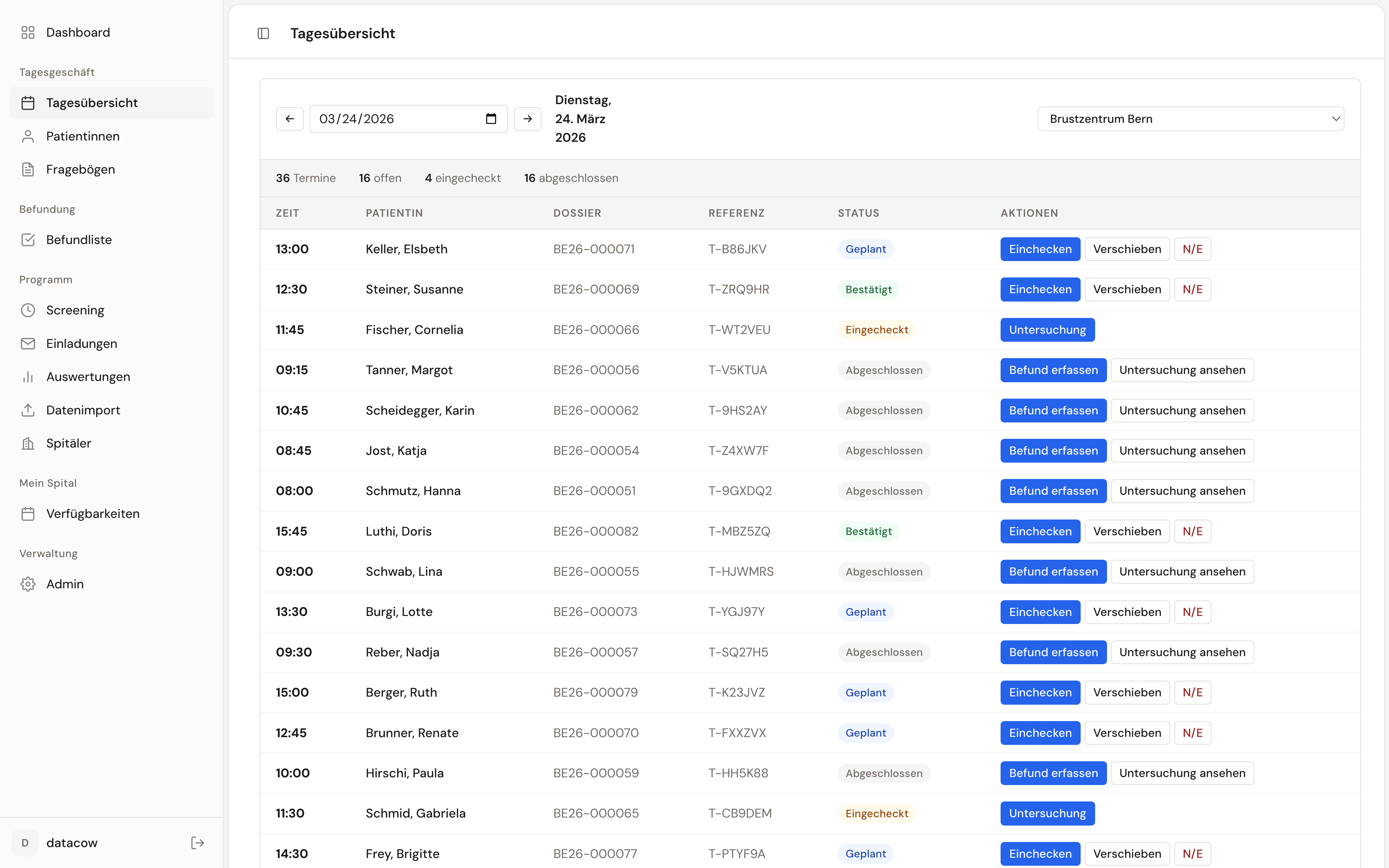Image resolution: width=1389 pixels, height=868 pixels.
Task: Click Einchecken for Keller, Elsbeth
Action: (1040, 249)
